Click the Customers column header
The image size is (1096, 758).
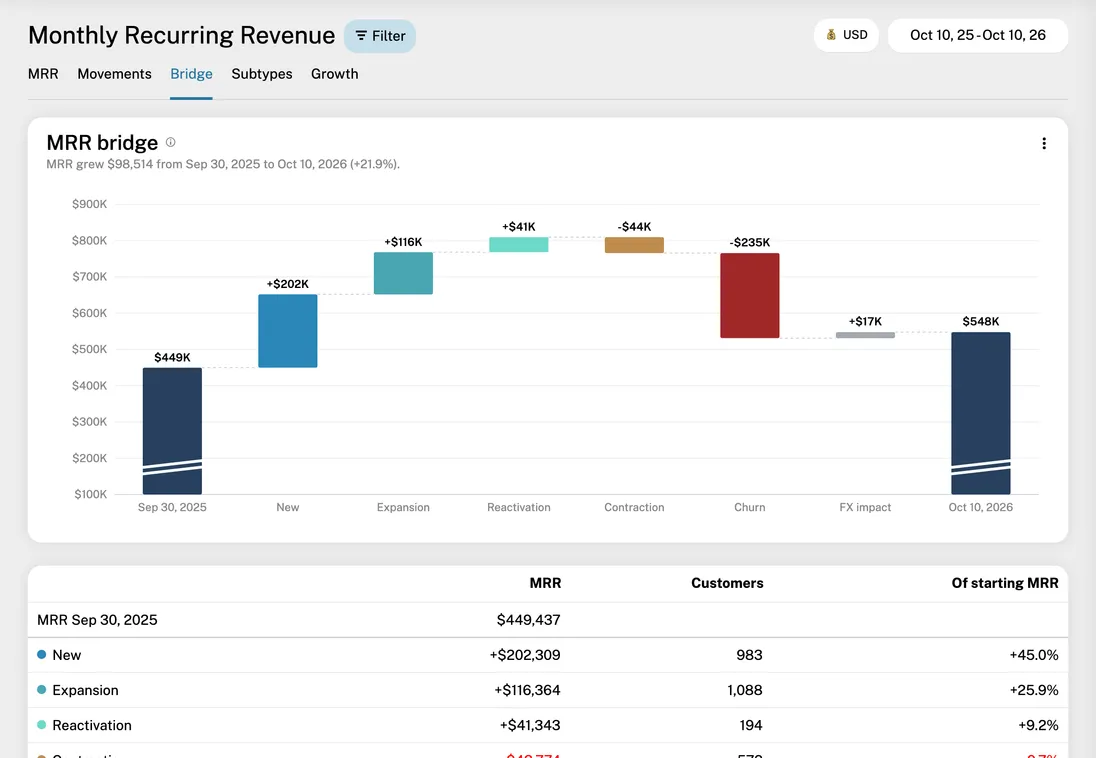coord(727,583)
